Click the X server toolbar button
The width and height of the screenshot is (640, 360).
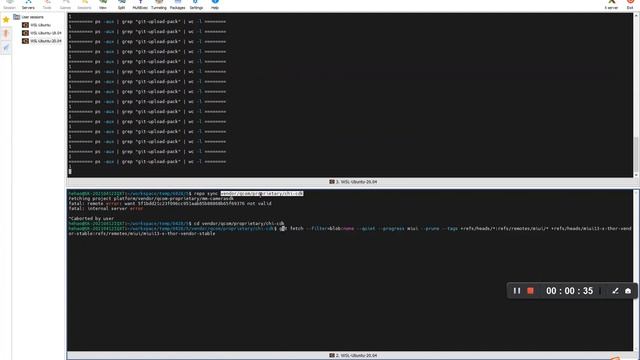(x=611, y=4)
